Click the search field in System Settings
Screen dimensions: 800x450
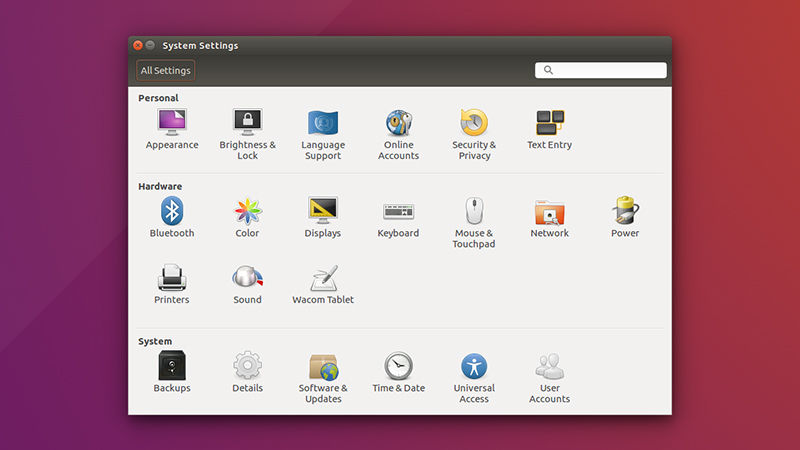[606, 71]
